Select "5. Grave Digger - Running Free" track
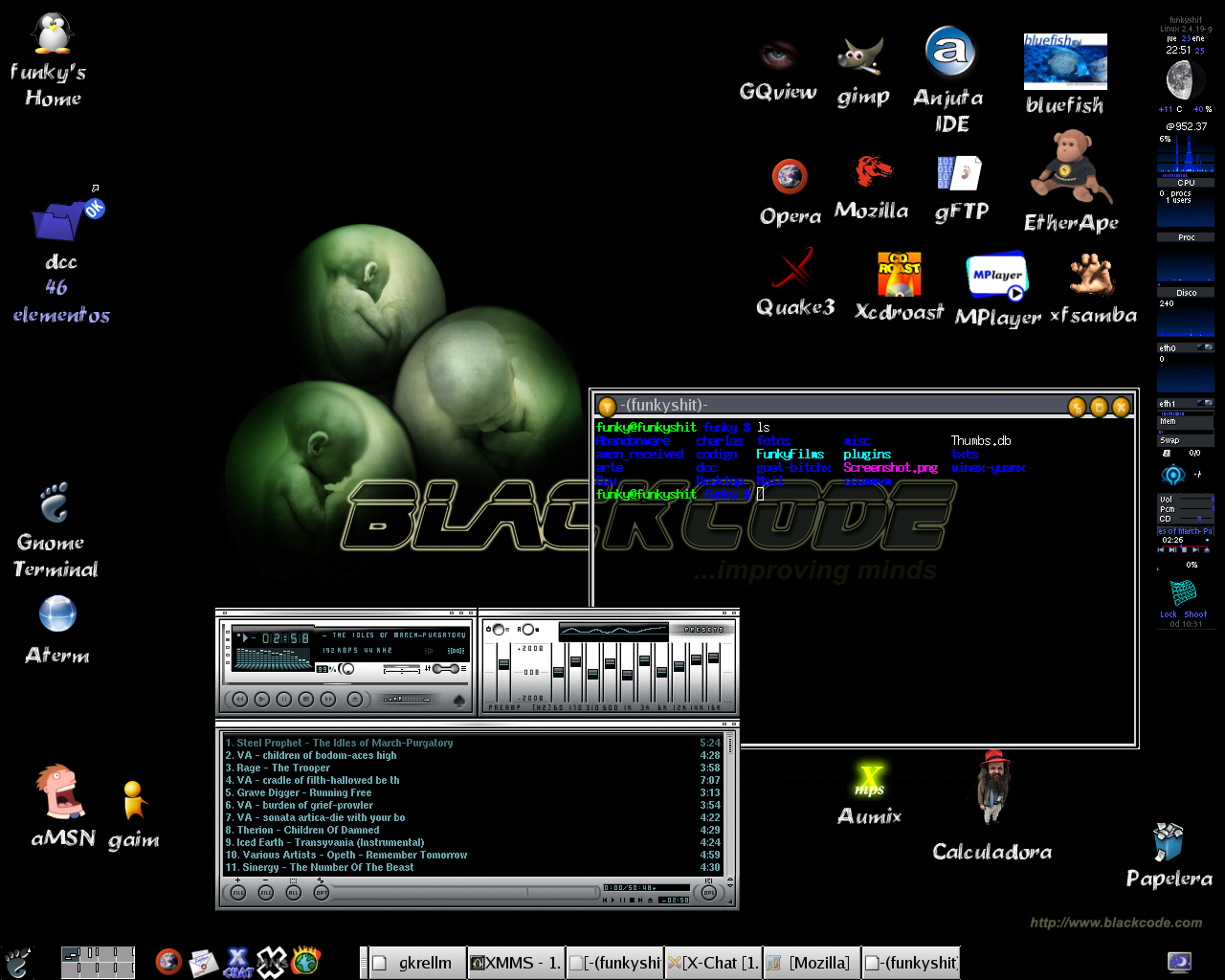The width and height of the screenshot is (1225, 980). pos(473,792)
